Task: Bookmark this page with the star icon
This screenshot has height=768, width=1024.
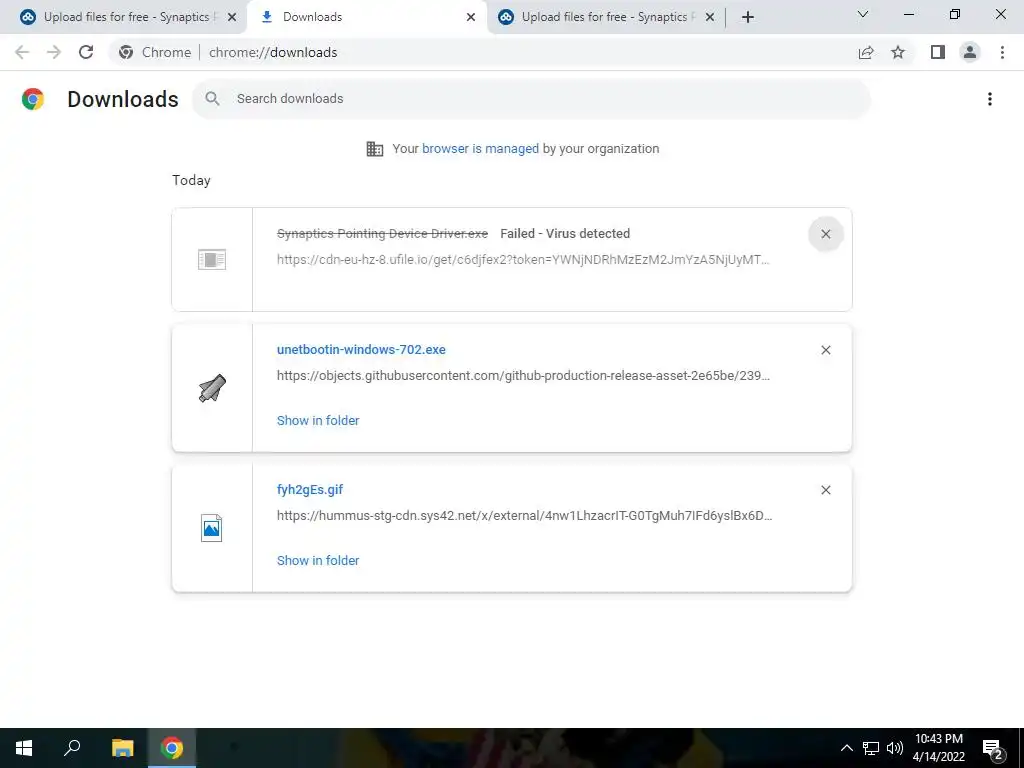Action: (x=898, y=52)
